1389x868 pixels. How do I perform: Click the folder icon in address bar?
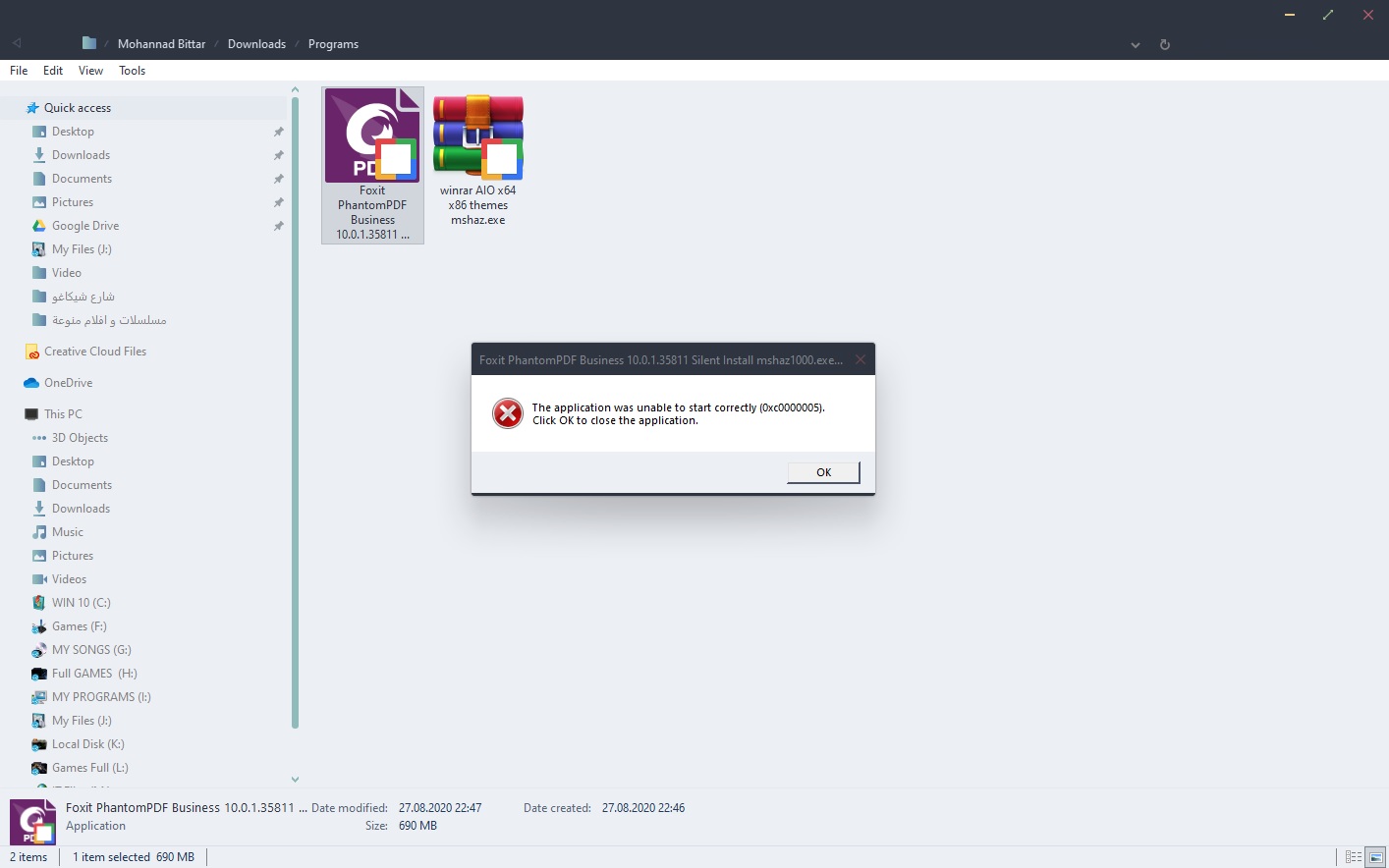[89, 43]
